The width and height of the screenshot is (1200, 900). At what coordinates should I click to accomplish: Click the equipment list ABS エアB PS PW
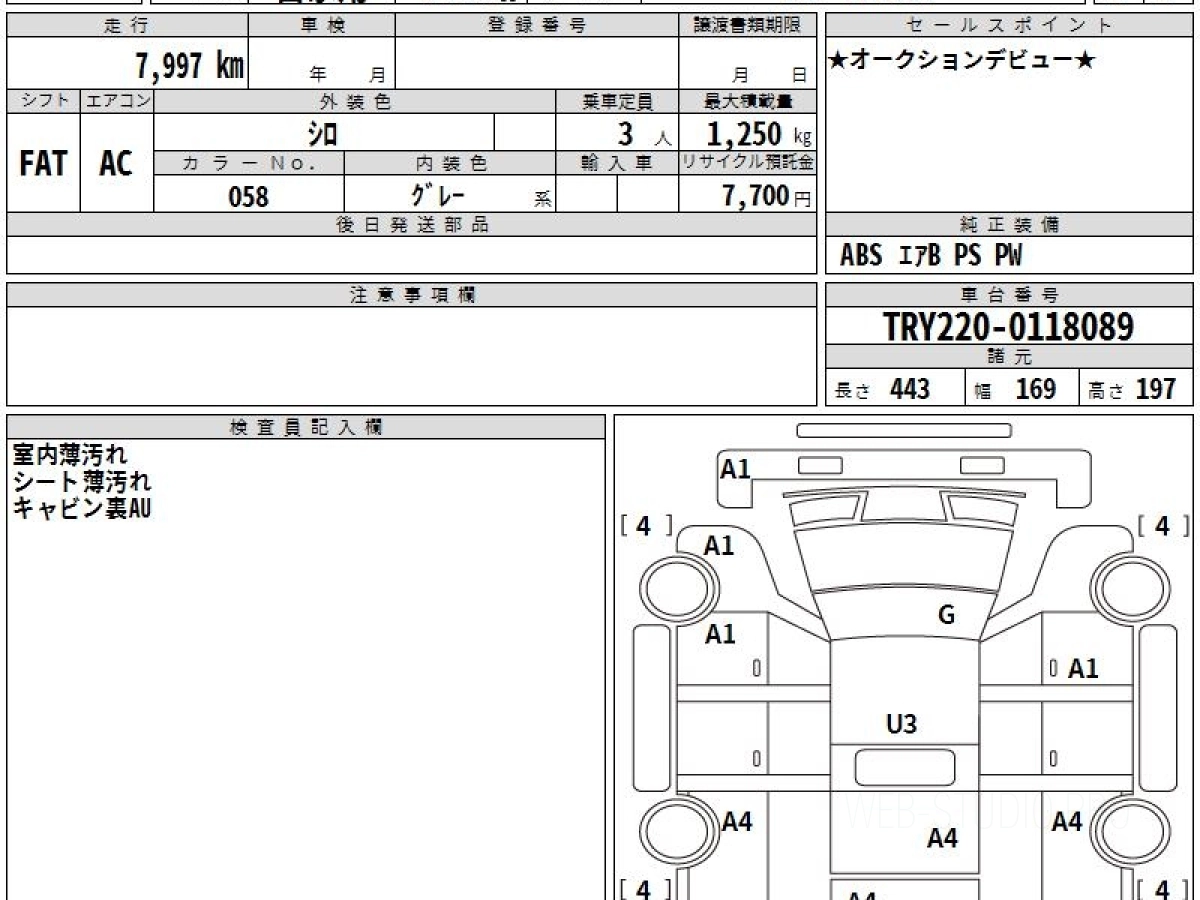point(931,256)
